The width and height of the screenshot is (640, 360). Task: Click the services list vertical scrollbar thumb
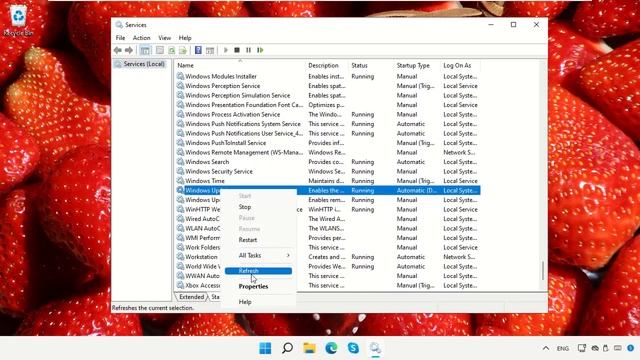point(543,271)
